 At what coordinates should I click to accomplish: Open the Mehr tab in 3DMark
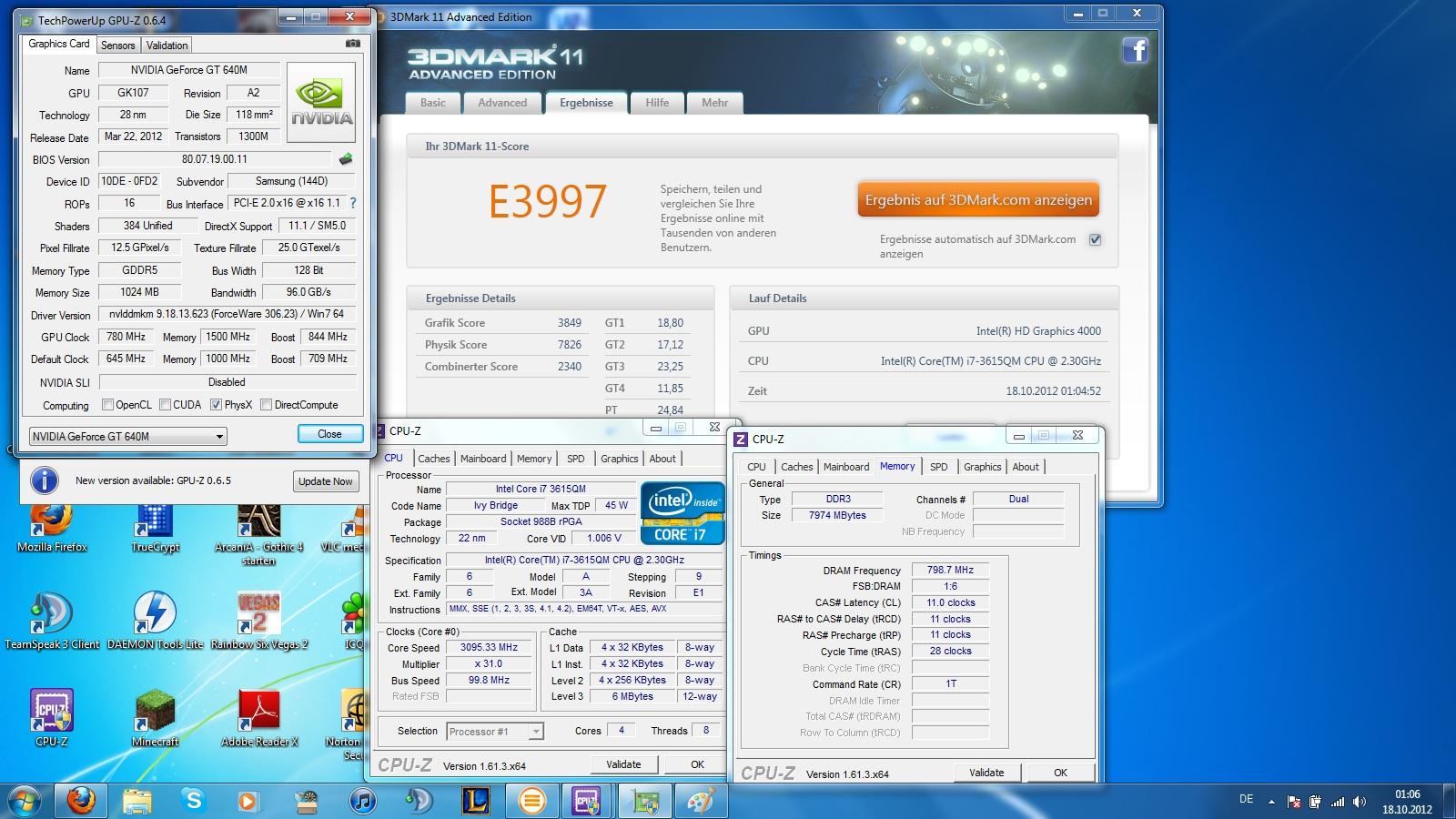coord(714,103)
